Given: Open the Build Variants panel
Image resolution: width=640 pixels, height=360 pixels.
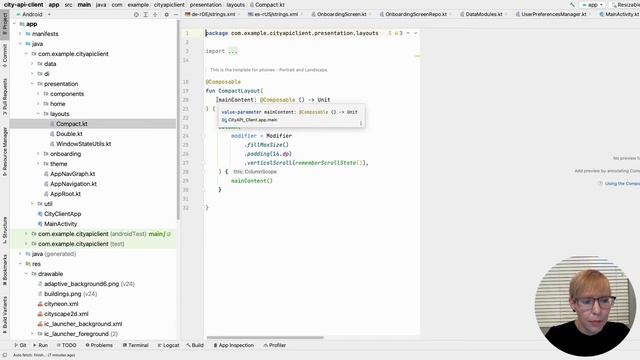Looking at the screenshot, I should (x=5, y=315).
